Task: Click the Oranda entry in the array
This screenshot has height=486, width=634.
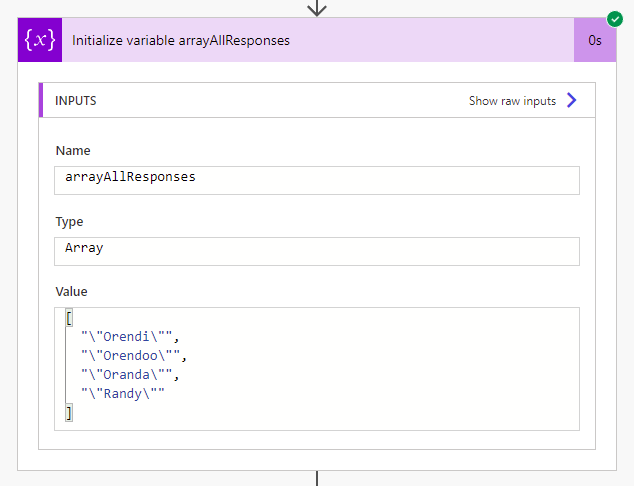Action: click(x=127, y=374)
